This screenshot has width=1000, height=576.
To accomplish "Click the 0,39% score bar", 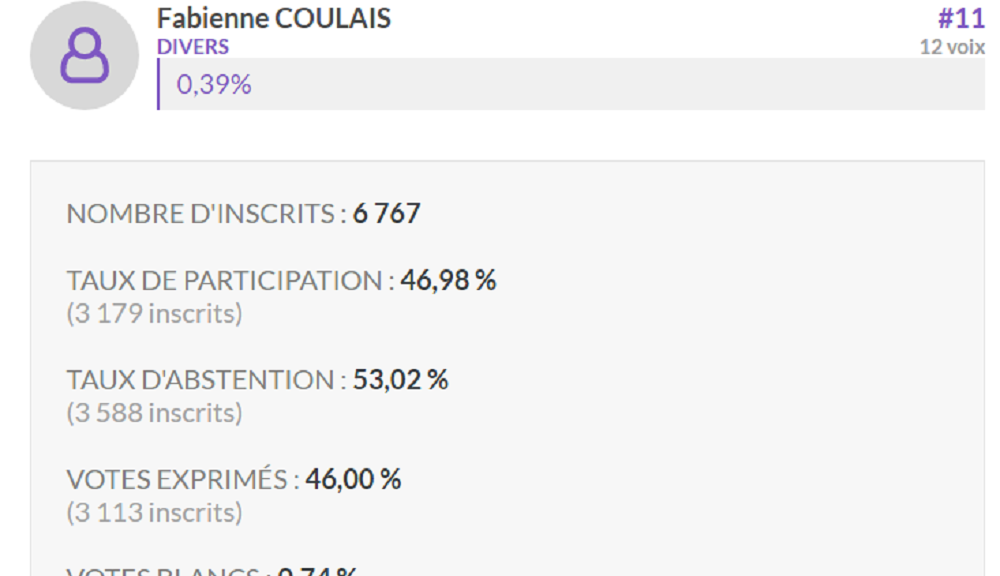I will pyautogui.click(x=571, y=84).
